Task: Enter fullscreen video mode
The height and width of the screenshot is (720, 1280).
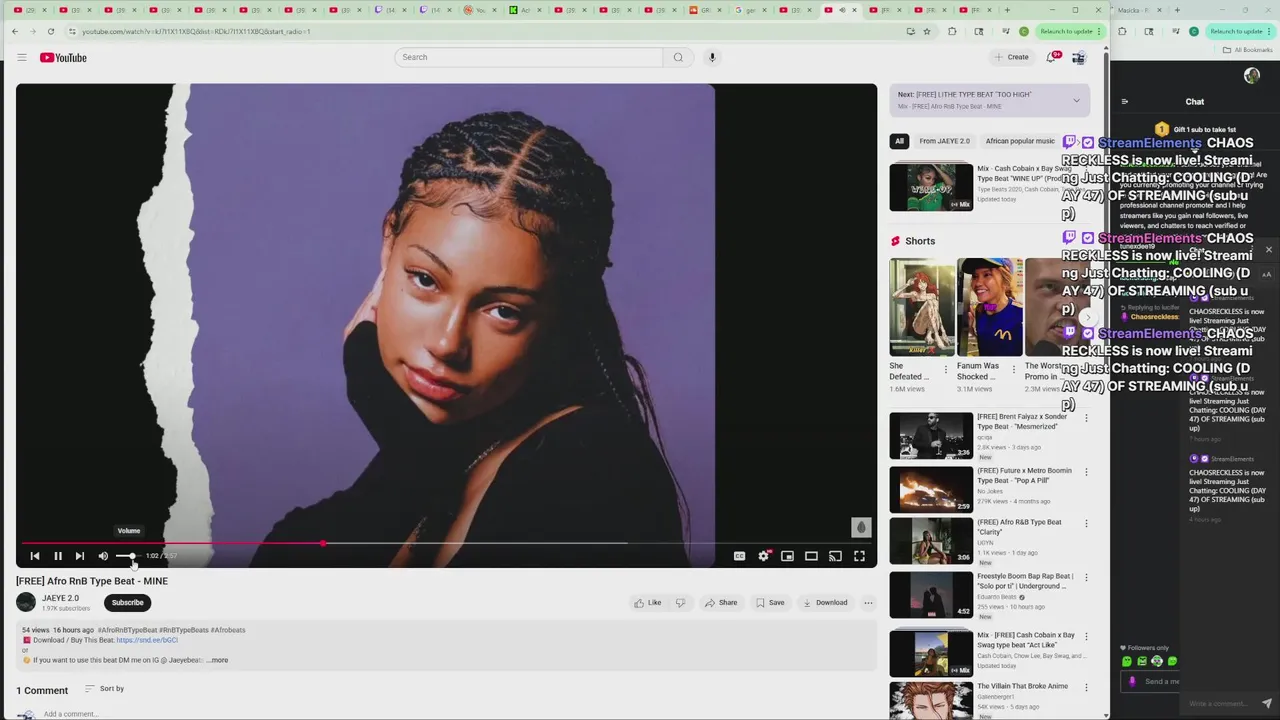Action: (859, 556)
